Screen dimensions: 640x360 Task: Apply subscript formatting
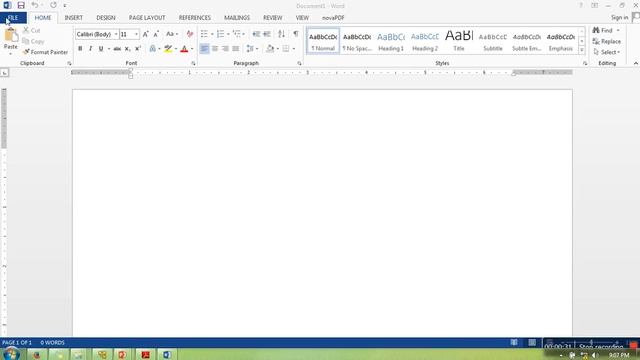click(x=127, y=49)
